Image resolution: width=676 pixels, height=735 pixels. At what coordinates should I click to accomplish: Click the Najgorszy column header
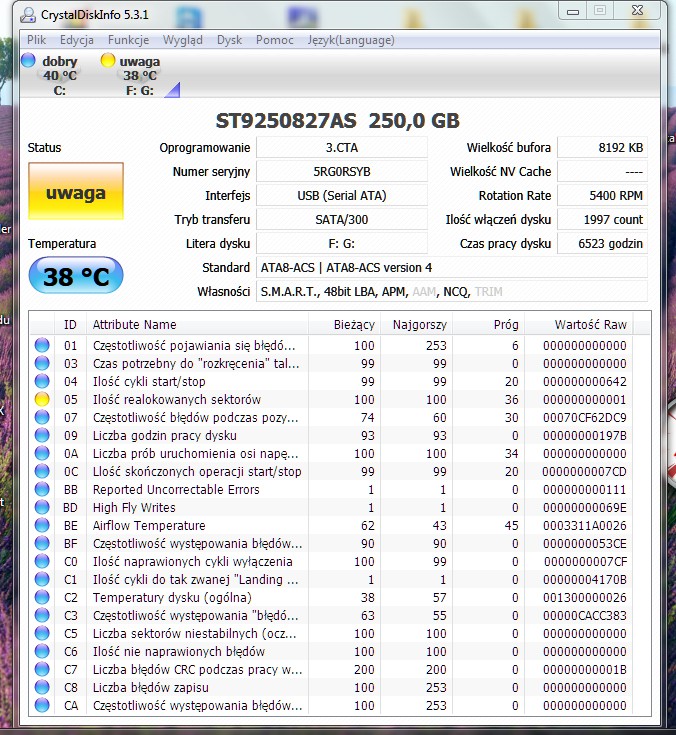(416, 324)
